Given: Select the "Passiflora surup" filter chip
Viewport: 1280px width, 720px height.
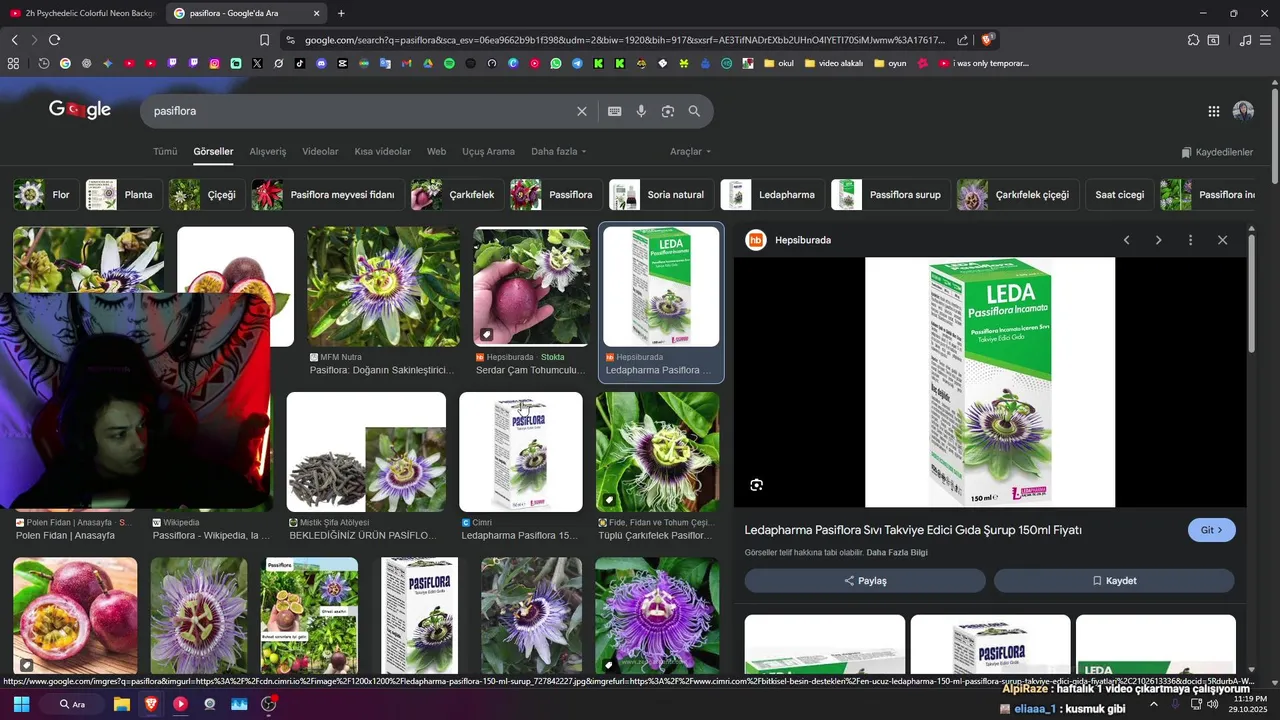Looking at the screenshot, I should tap(890, 195).
